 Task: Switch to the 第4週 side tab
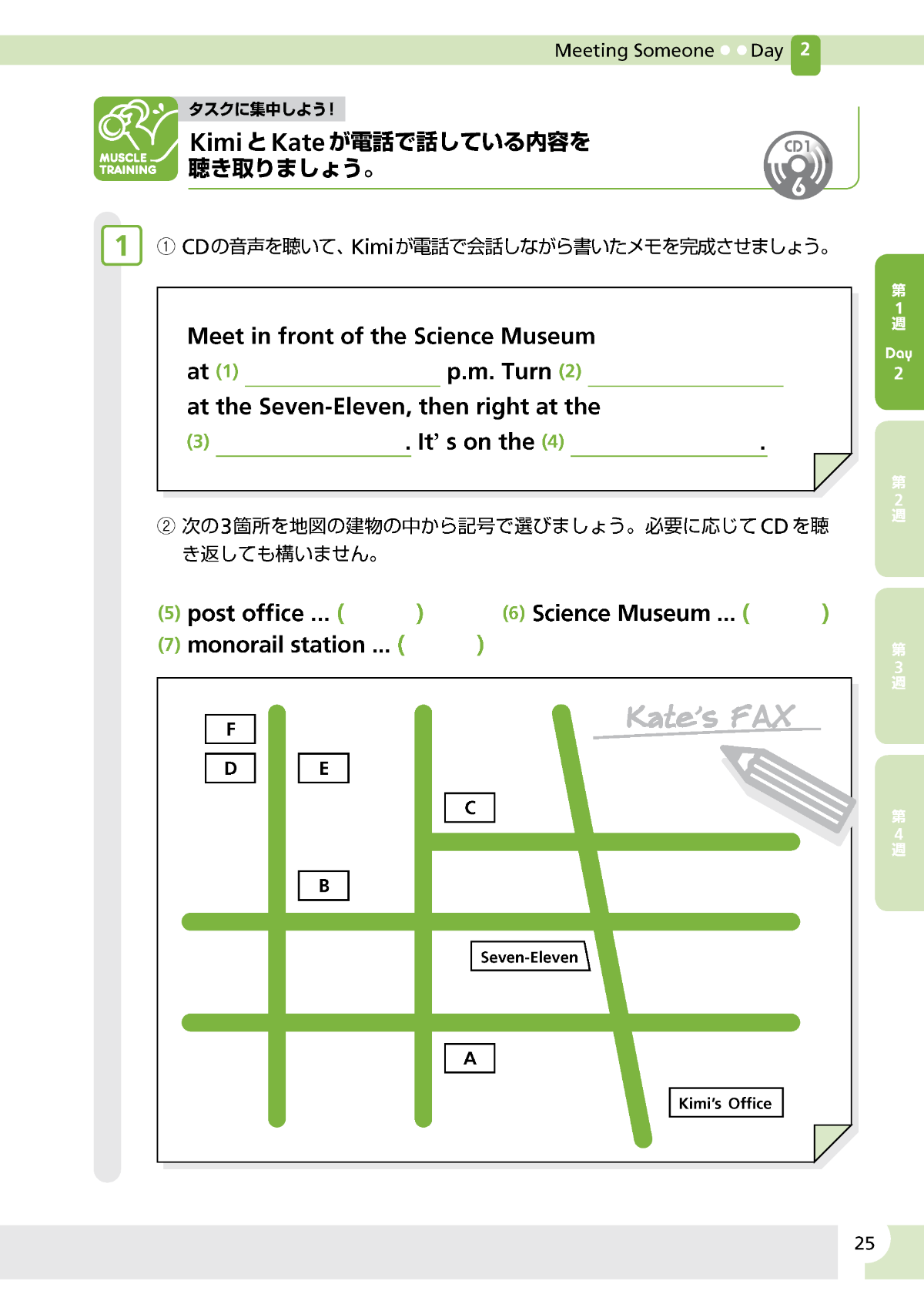[899, 833]
